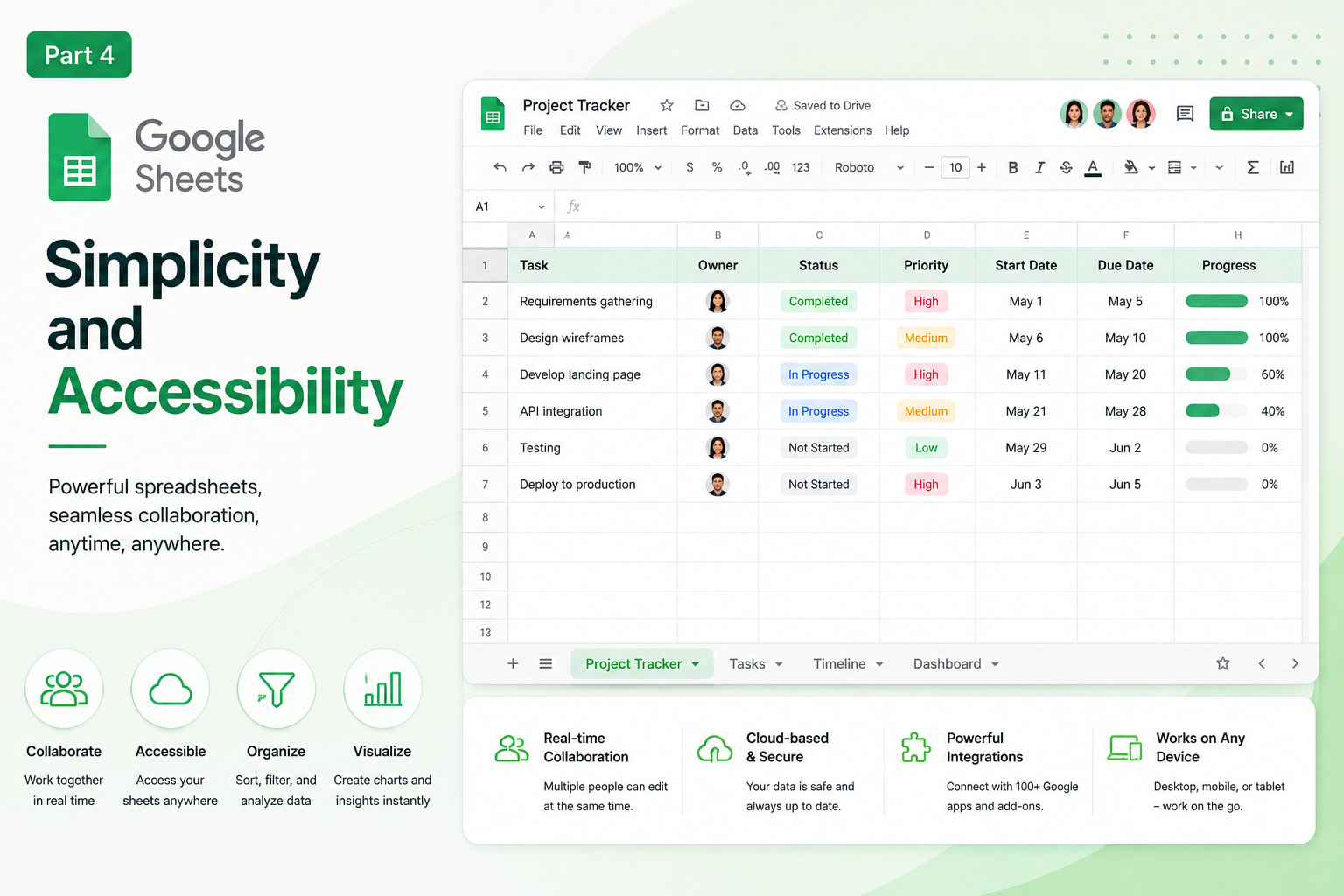Click the first collaborator avatar in header
The image size is (1344, 896).
1074,114
